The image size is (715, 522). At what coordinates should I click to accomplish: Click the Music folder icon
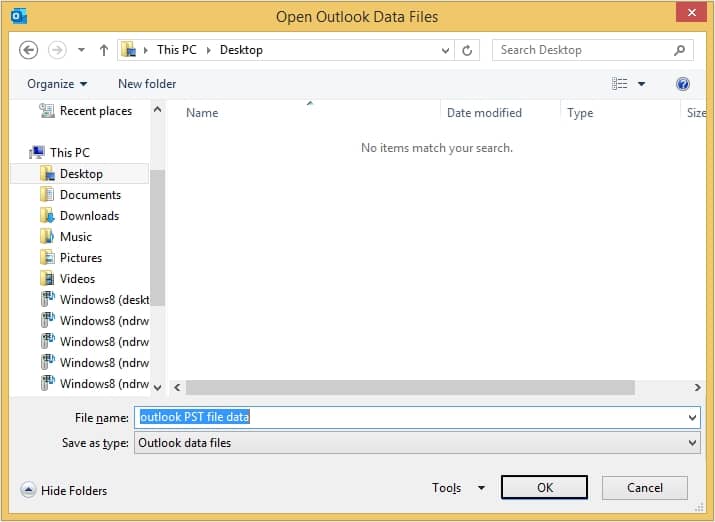pyautogui.click(x=47, y=237)
